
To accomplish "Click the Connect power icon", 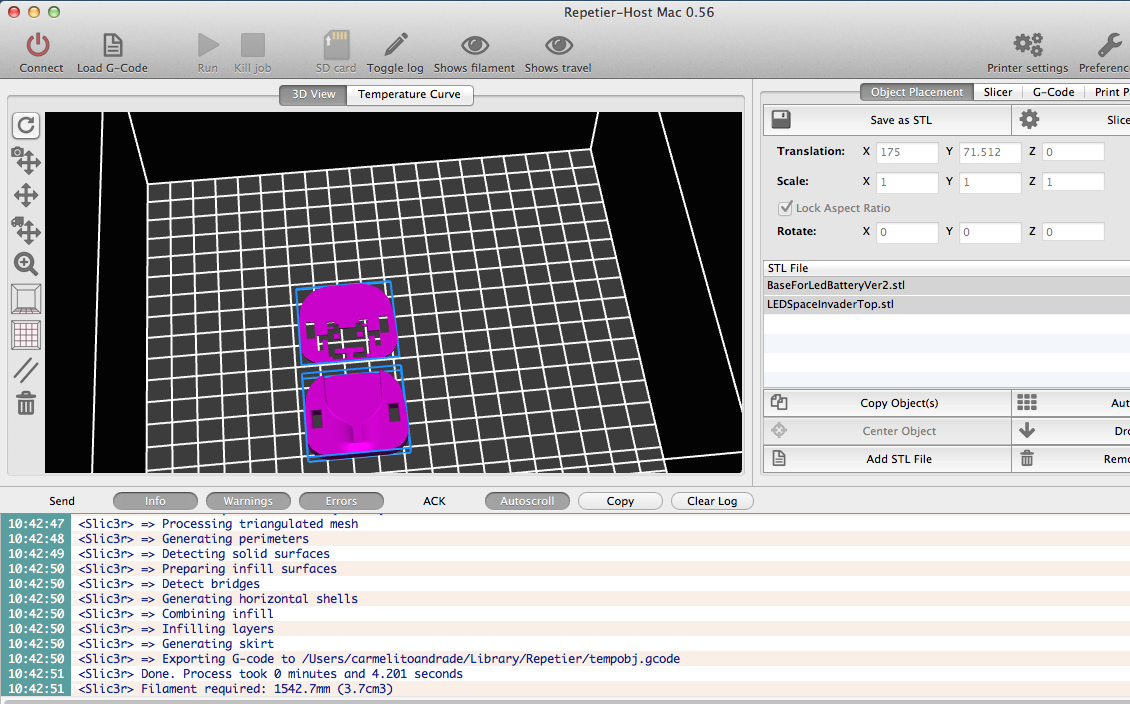I will pyautogui.click(x=38, y=45).
